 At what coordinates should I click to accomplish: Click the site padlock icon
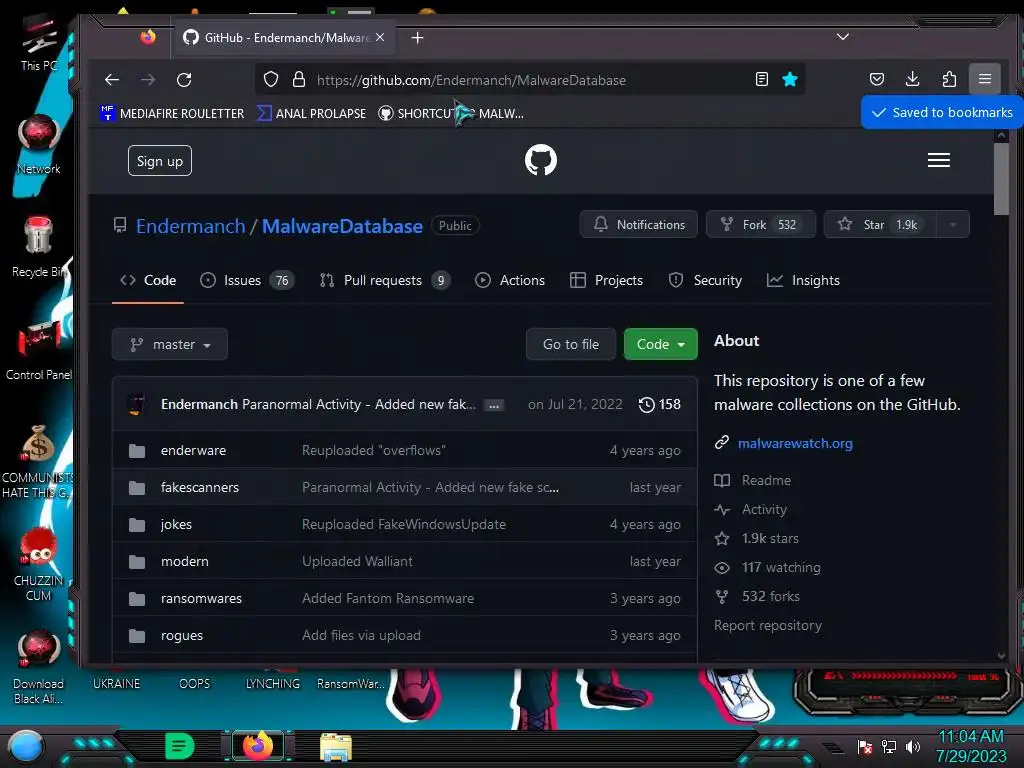click(299, 80)
